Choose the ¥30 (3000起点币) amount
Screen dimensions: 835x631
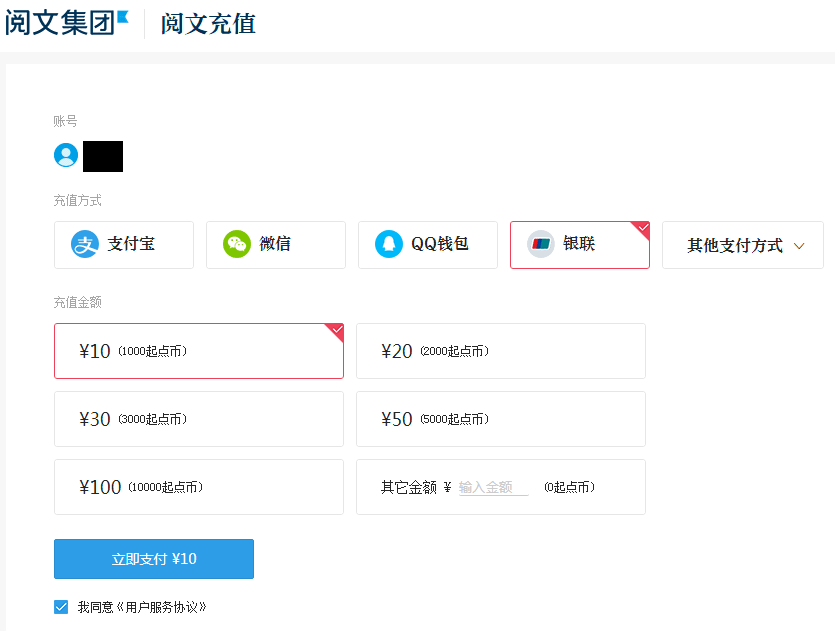(x=199, y=419)
